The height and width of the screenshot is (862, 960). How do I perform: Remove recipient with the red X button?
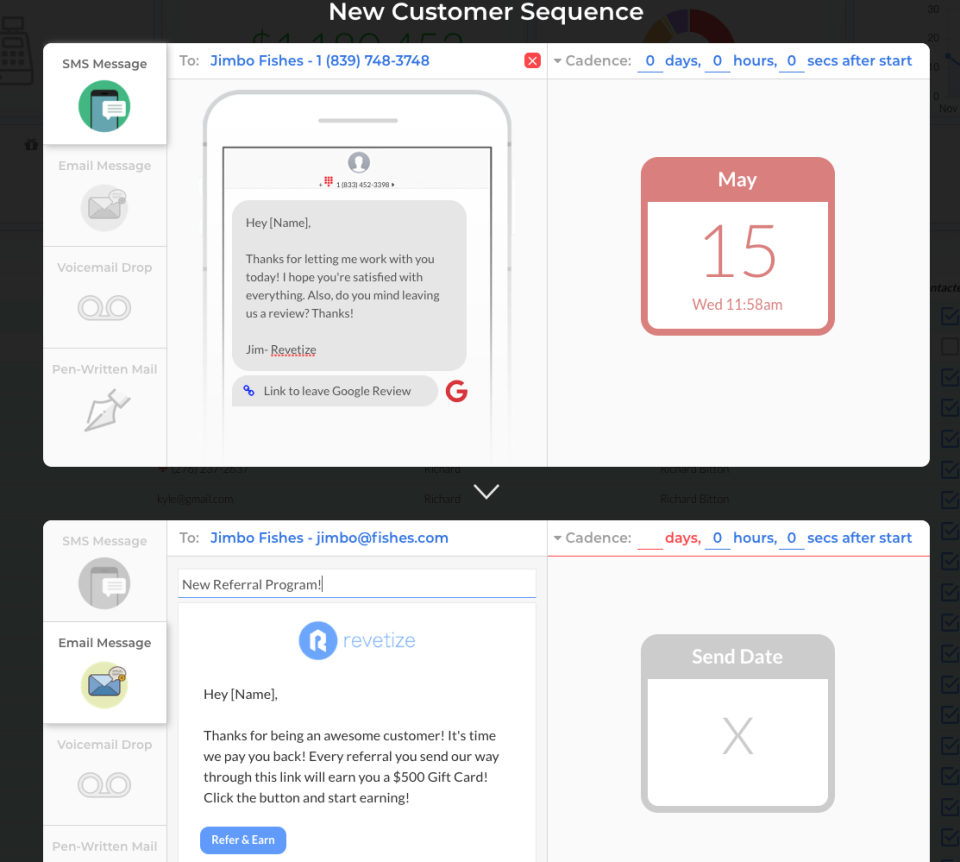coord(532,61)
